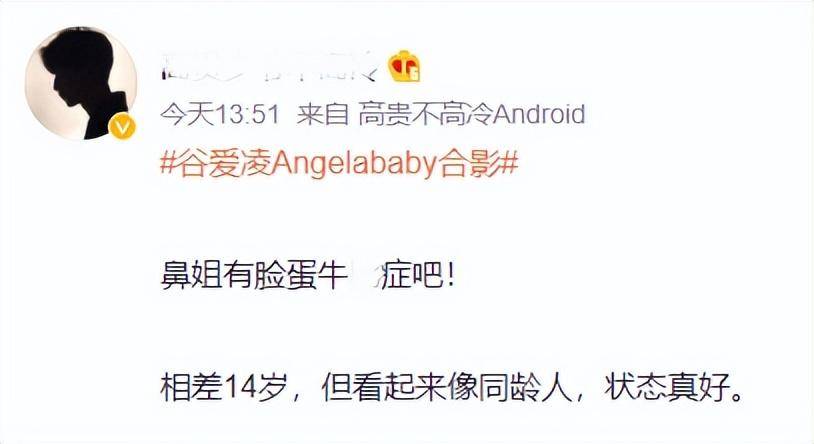814x444 pixels.
Task: Click the number 14 in the post
Action: (x=240, y=387)
